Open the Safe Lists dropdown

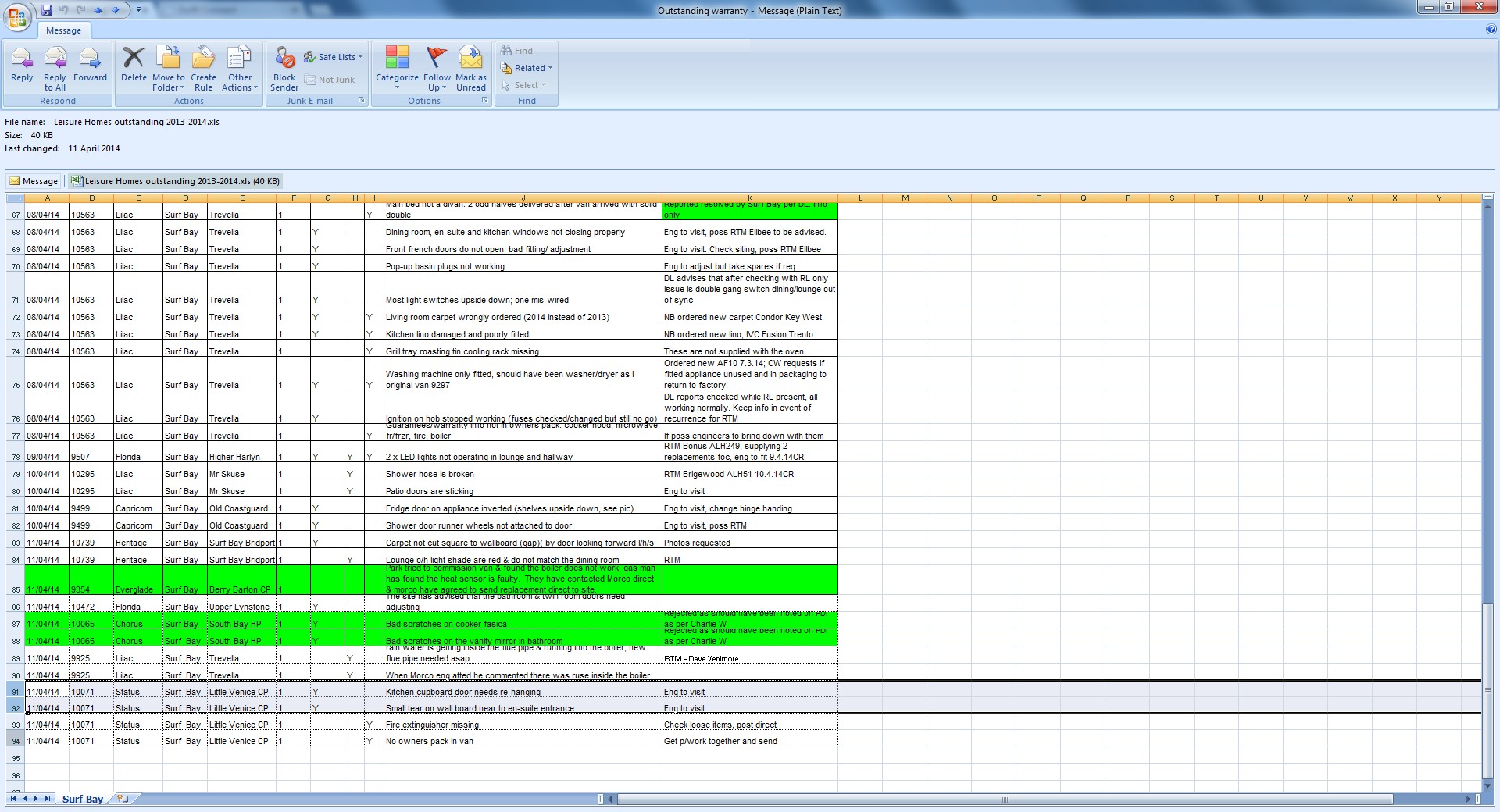[334, 57]
